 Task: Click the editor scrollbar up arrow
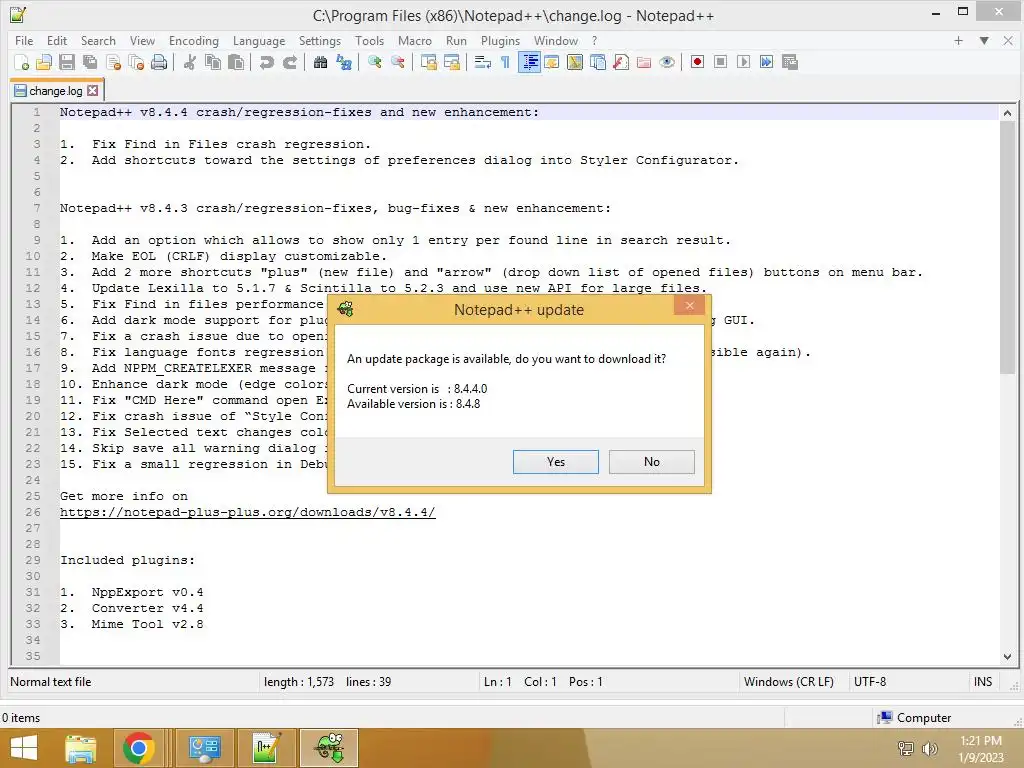pyautogui.click(x=1007, y=113)
